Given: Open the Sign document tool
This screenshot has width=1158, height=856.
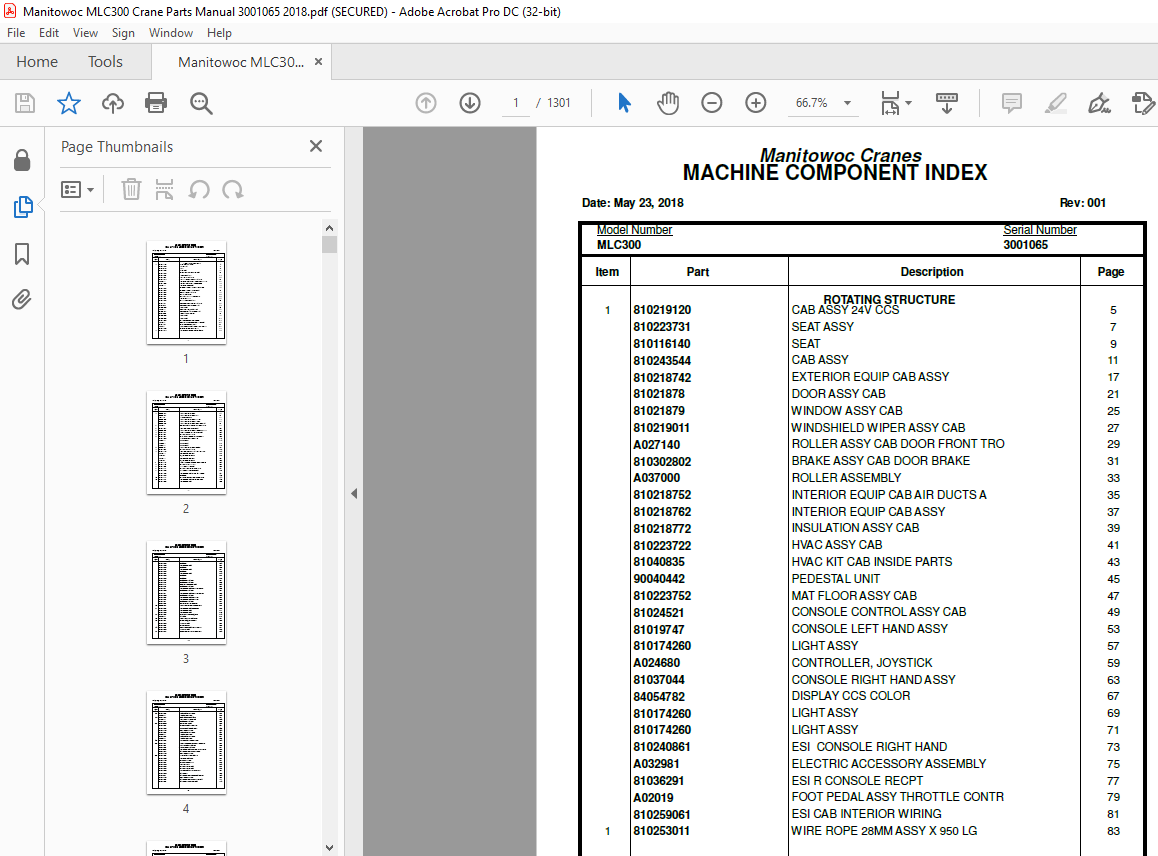Looking at the screenshot, I should pos(1099,103).
